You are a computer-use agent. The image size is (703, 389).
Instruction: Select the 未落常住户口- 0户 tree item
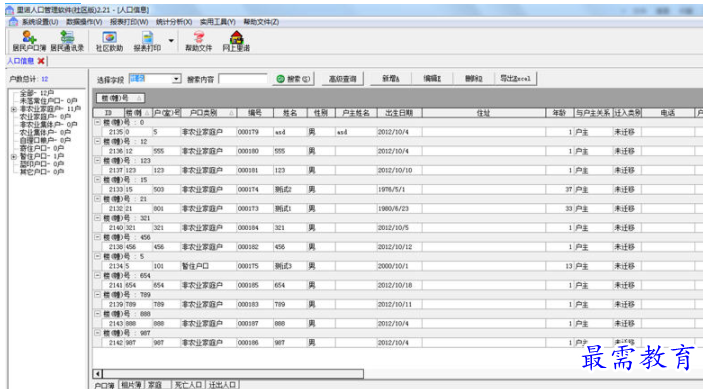(48, 101)
